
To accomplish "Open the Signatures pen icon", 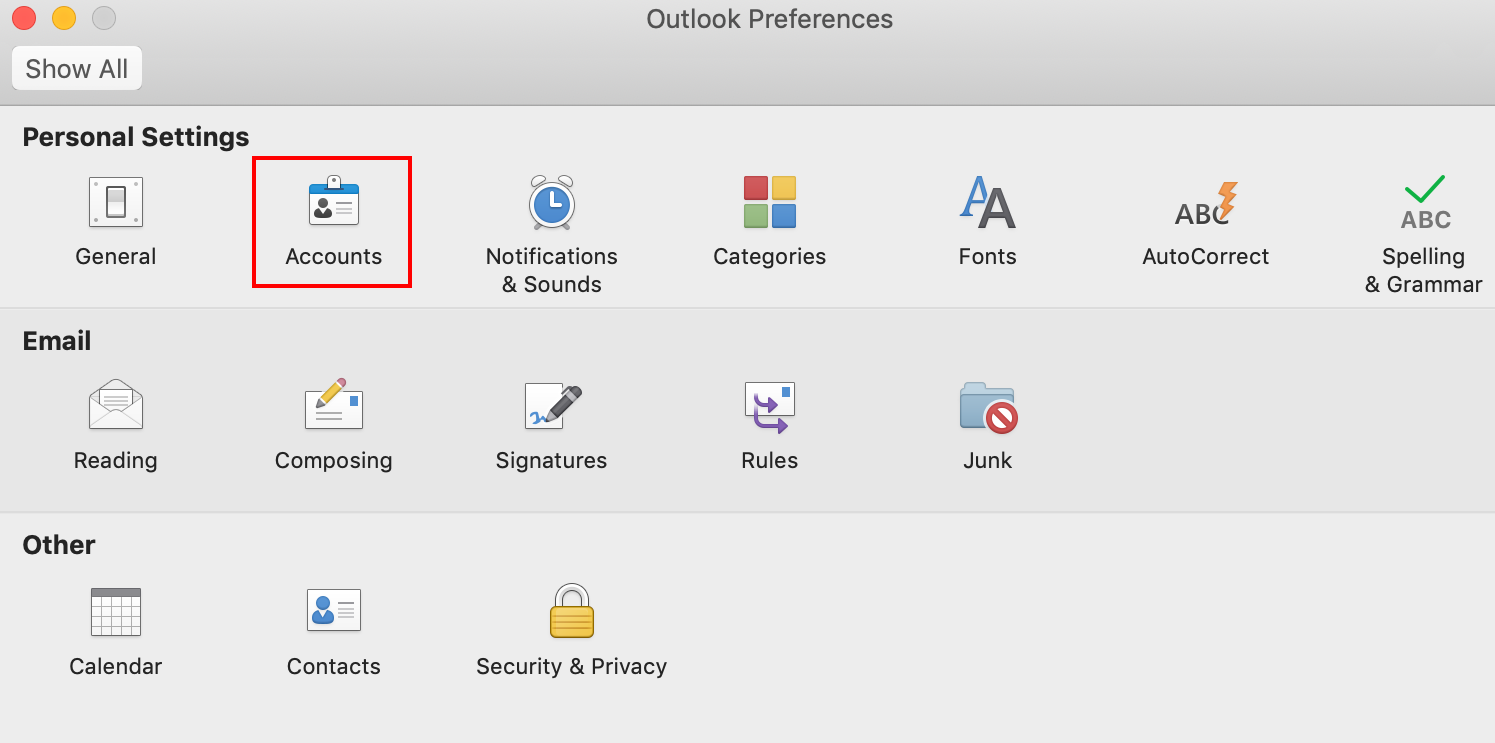I will click(552, 406).
